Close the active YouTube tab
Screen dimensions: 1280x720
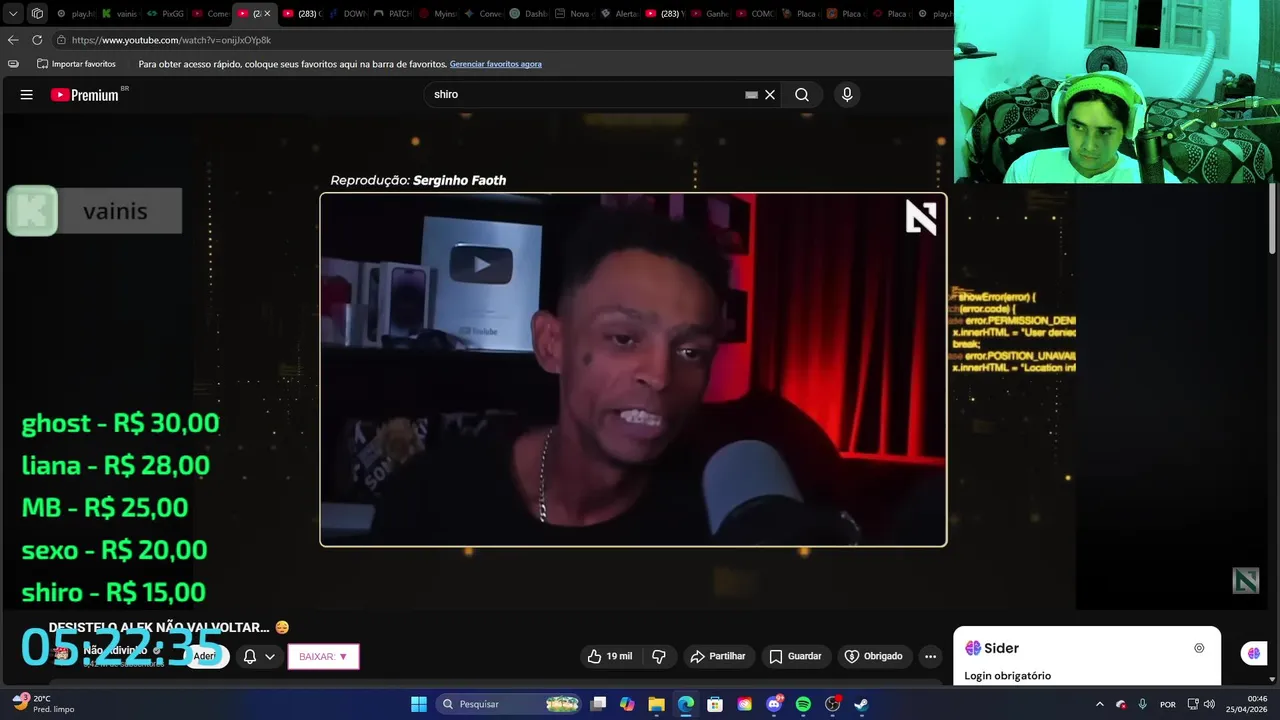tap(267, 14)
